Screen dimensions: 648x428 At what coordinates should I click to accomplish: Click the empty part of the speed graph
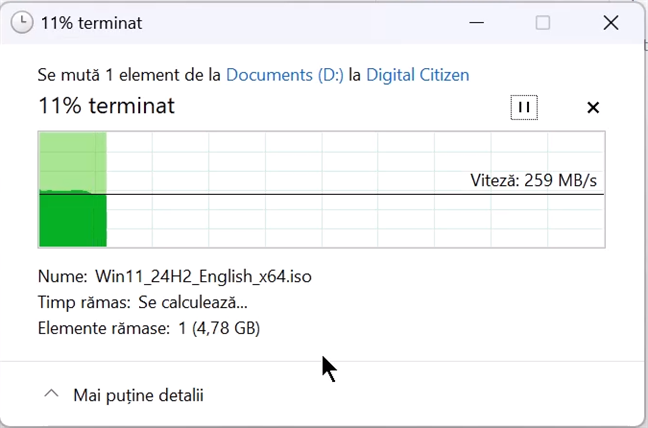(350, 220)
